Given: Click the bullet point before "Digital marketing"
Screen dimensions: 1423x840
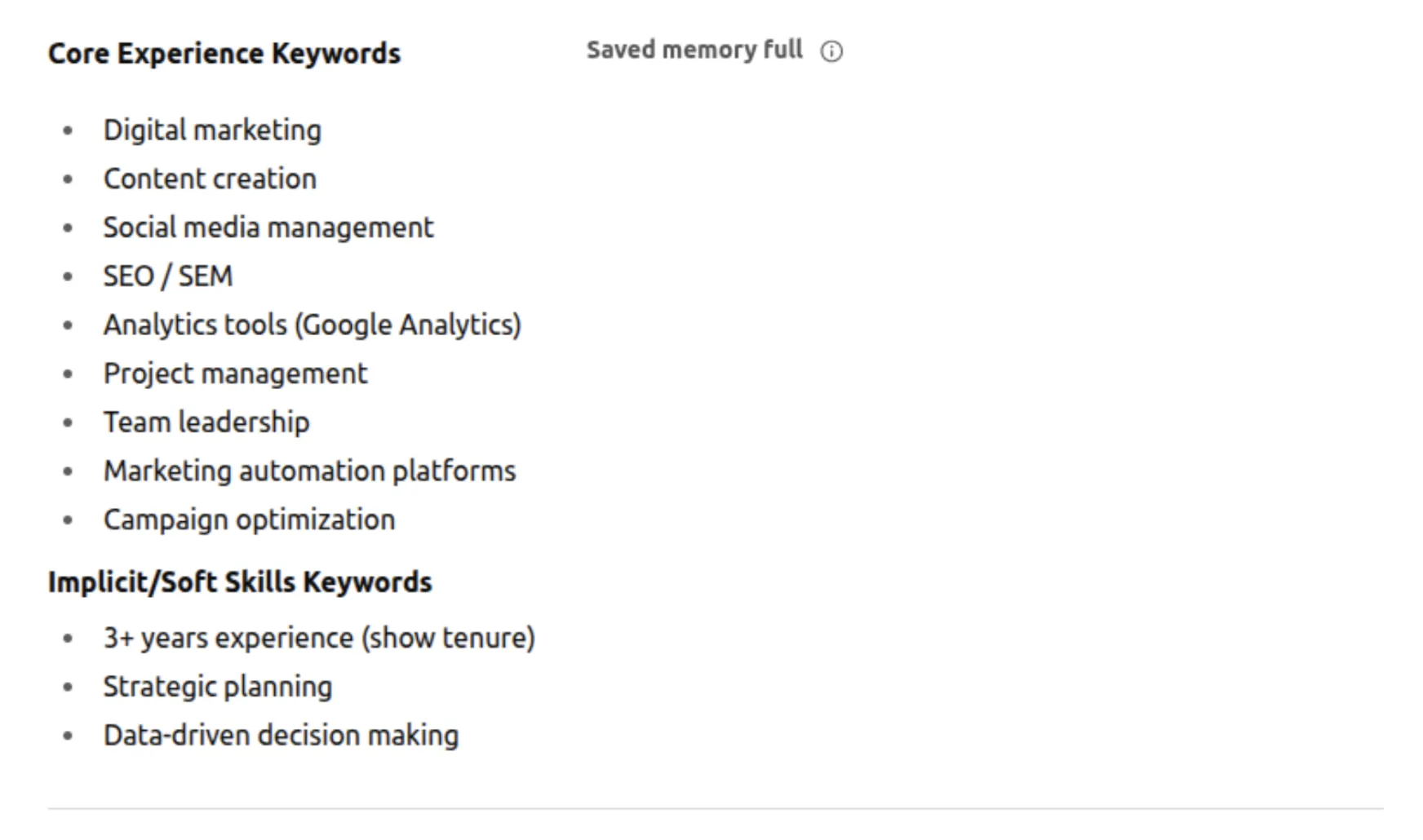Looking at the screenshot, I should coord(68,130).
